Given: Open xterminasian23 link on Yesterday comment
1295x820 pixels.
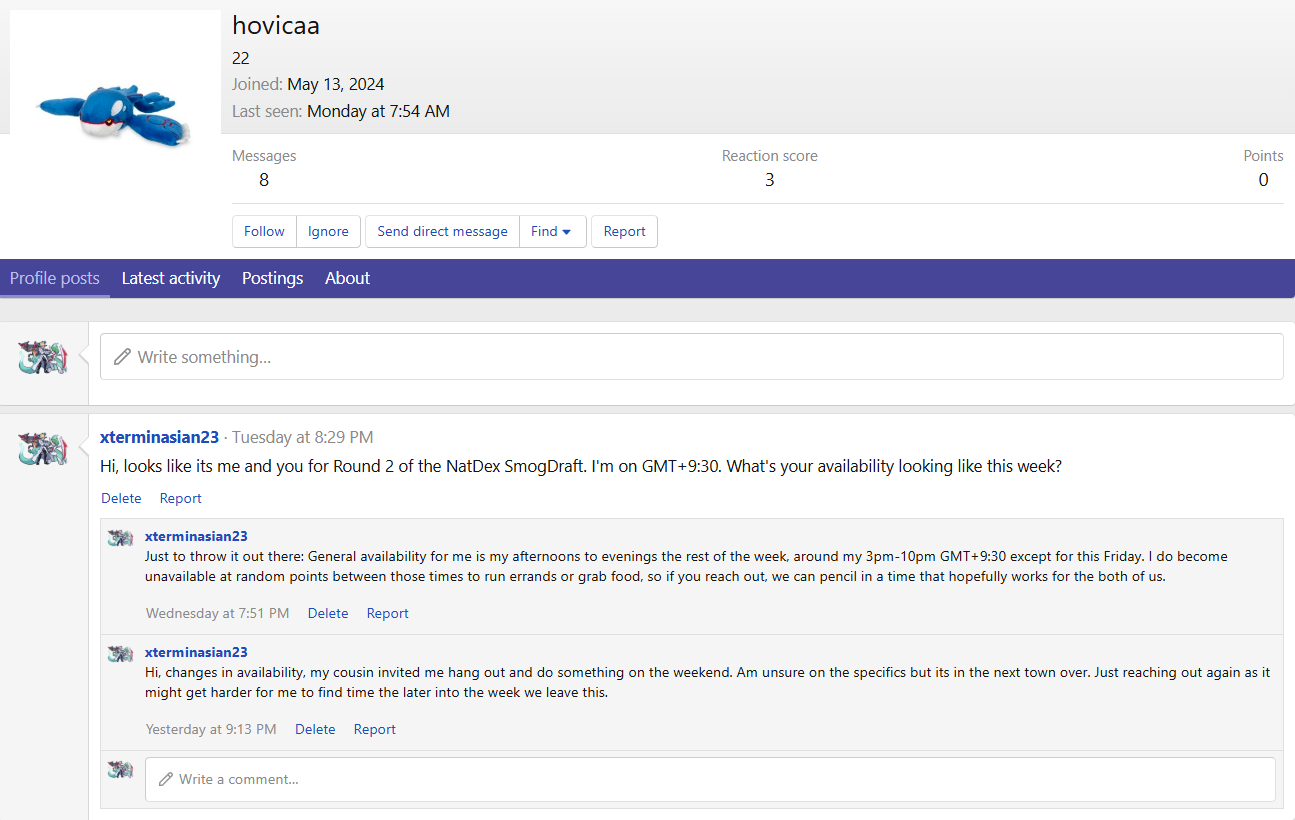Looking at the screenshot, I should [196, 652].
